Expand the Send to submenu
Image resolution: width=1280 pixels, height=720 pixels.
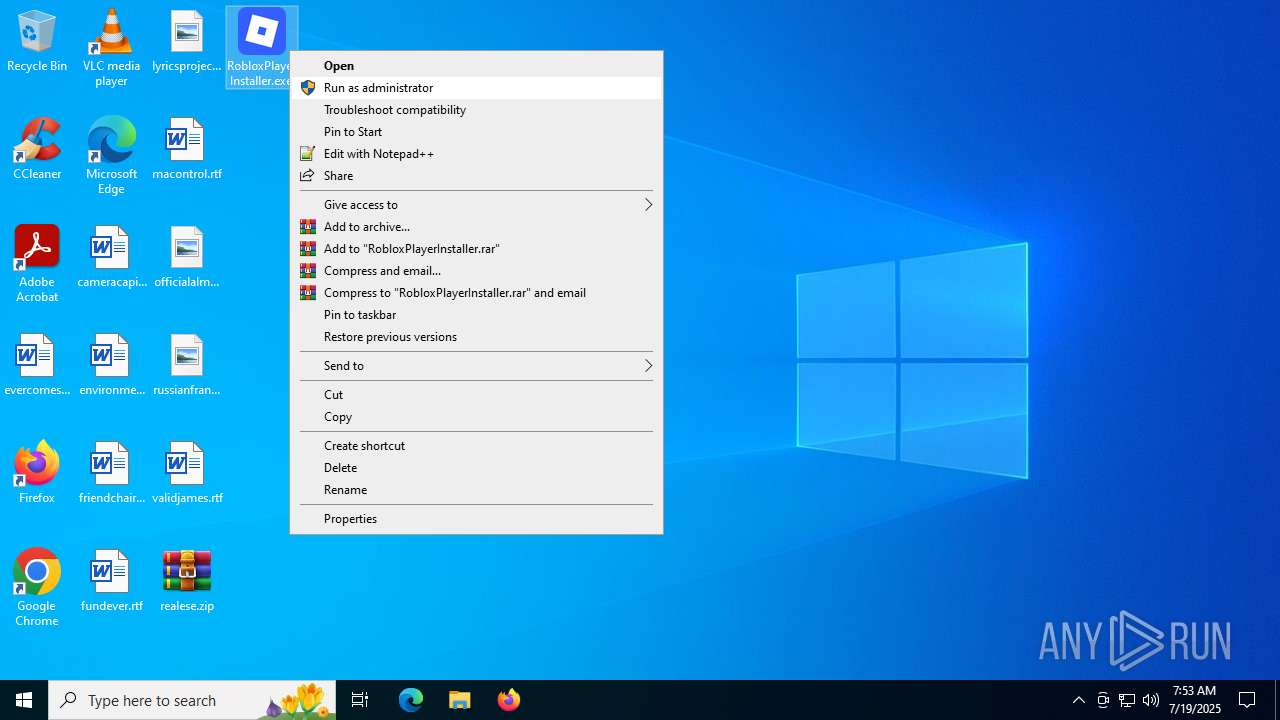(476, 366)
